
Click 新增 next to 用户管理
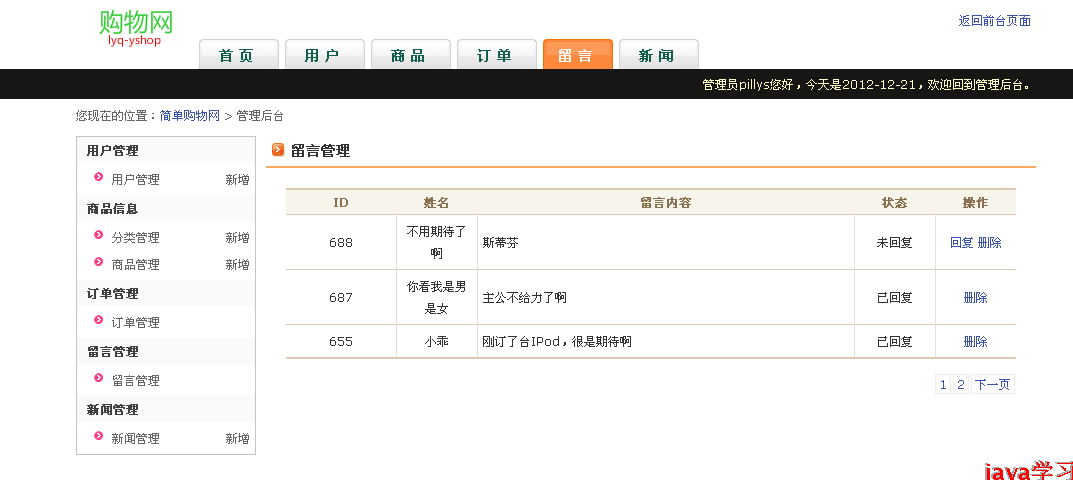click(x=237, y=179)
